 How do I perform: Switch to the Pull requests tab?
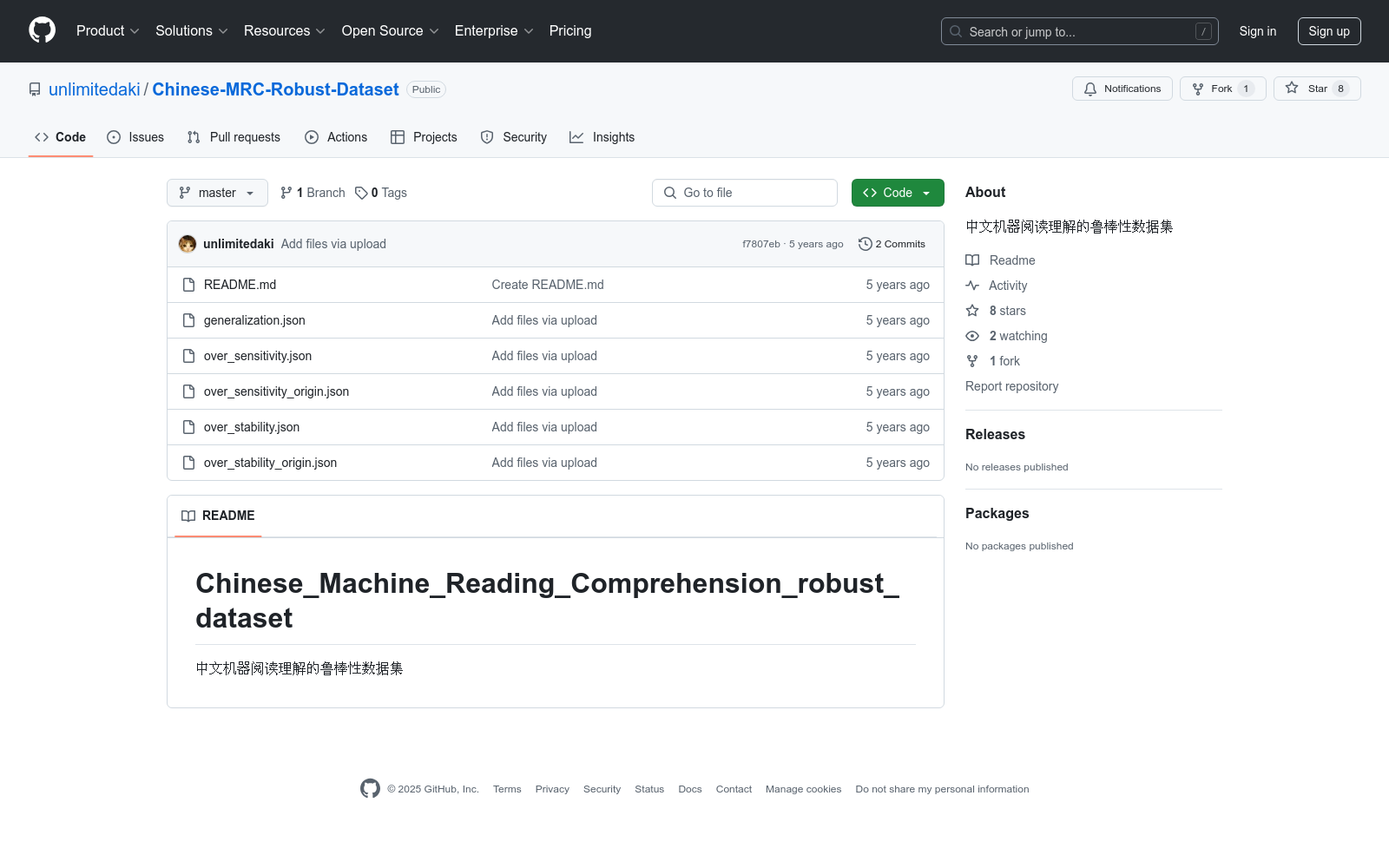click(234, 137)
